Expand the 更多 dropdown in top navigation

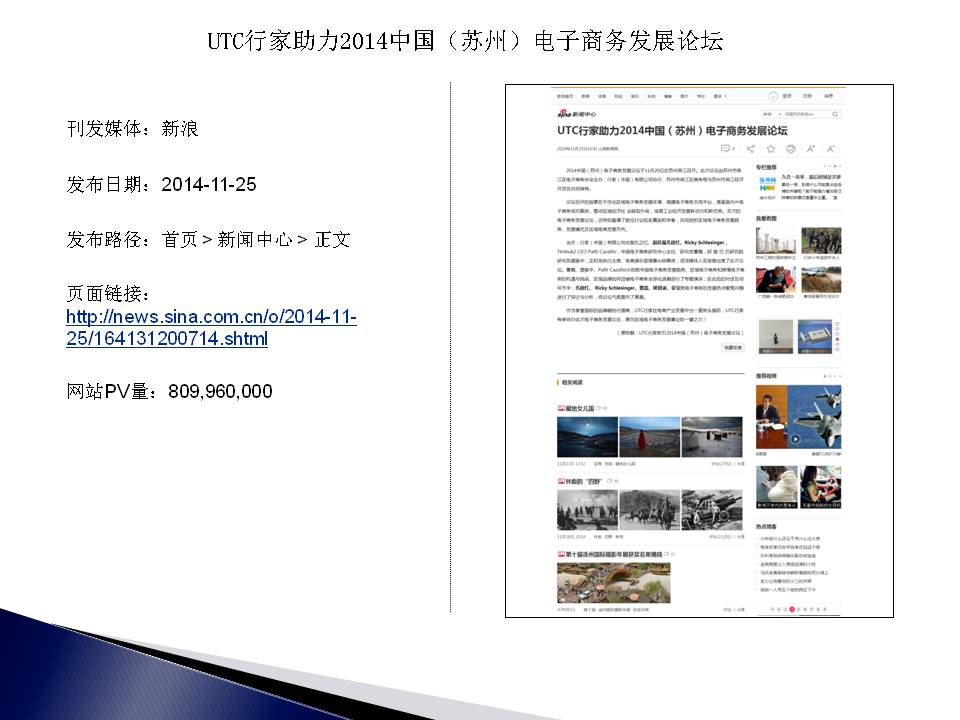tap(720, 96)
